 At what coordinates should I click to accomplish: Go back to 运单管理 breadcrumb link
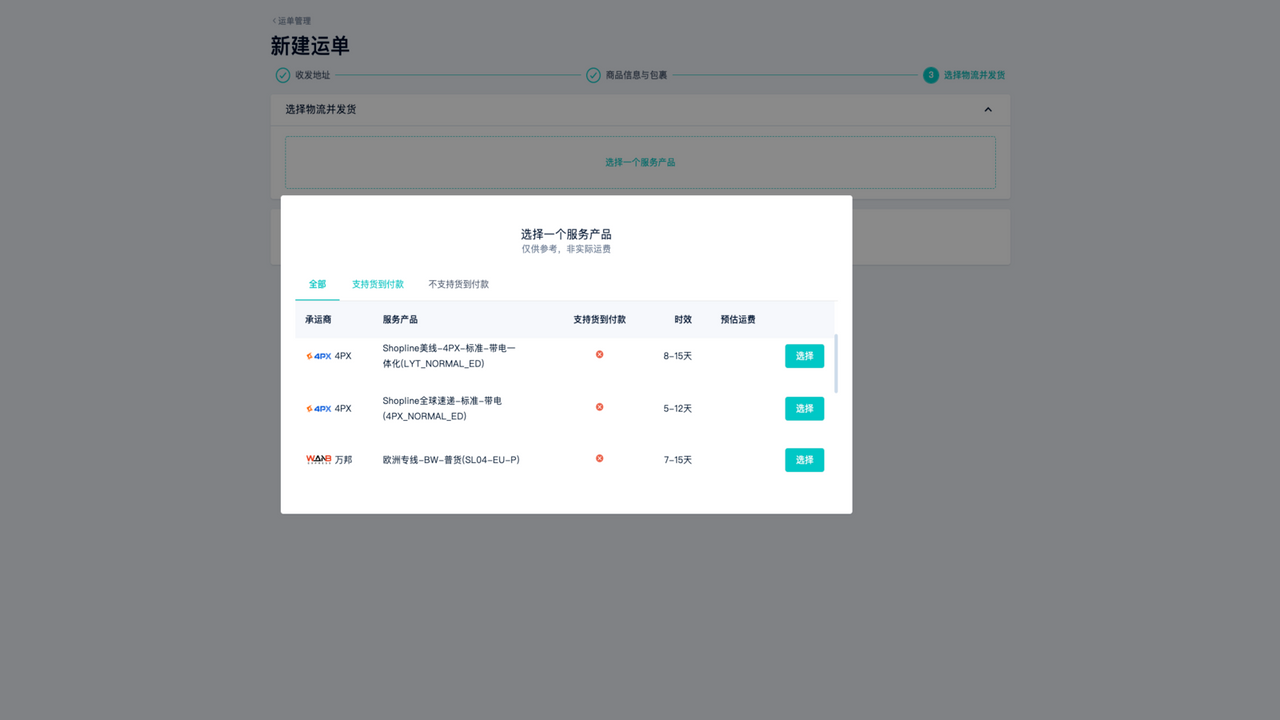[x=292, y=21]
